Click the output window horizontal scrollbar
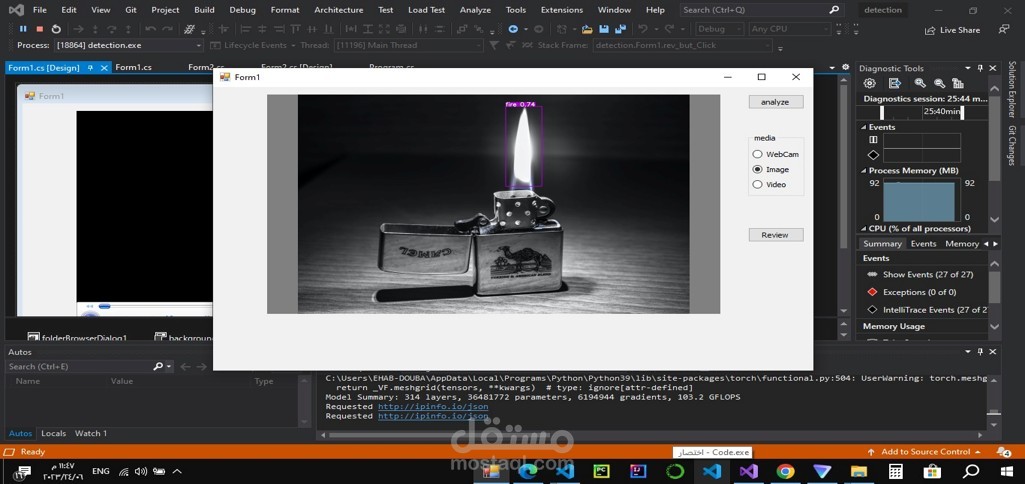The width and height of the screenshot is (1025, 484). pyautogui.click(x=654, y=435)
